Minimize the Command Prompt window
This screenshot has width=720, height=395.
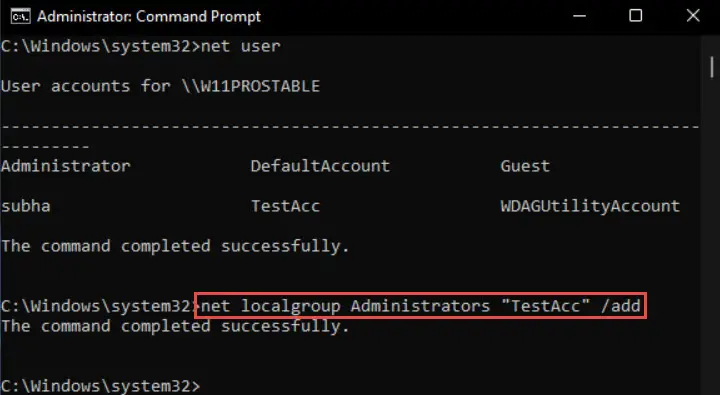pyautogui.click(x=579, y=16)
